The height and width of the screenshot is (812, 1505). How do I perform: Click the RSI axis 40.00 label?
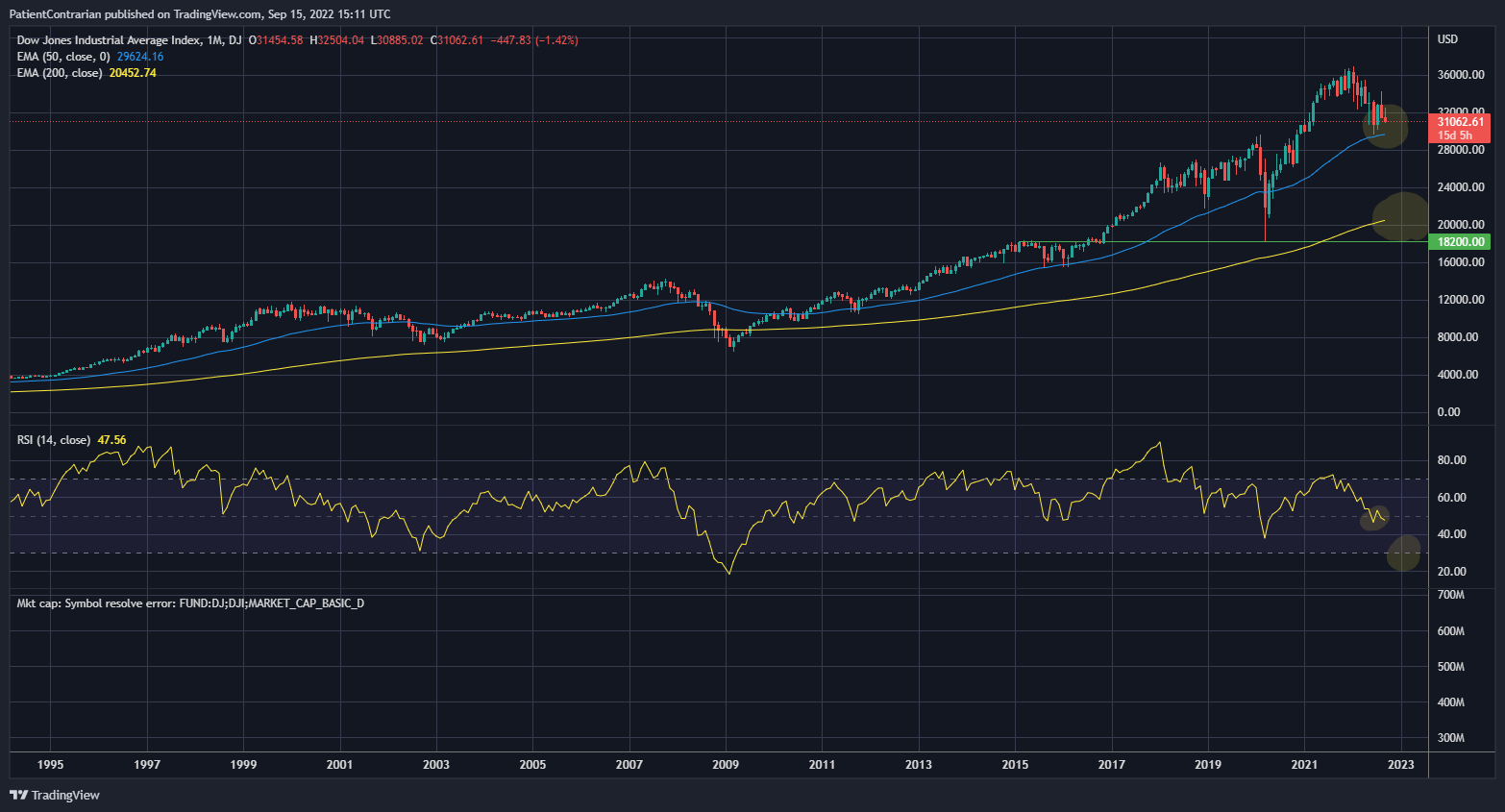[x=1451, y=534]
